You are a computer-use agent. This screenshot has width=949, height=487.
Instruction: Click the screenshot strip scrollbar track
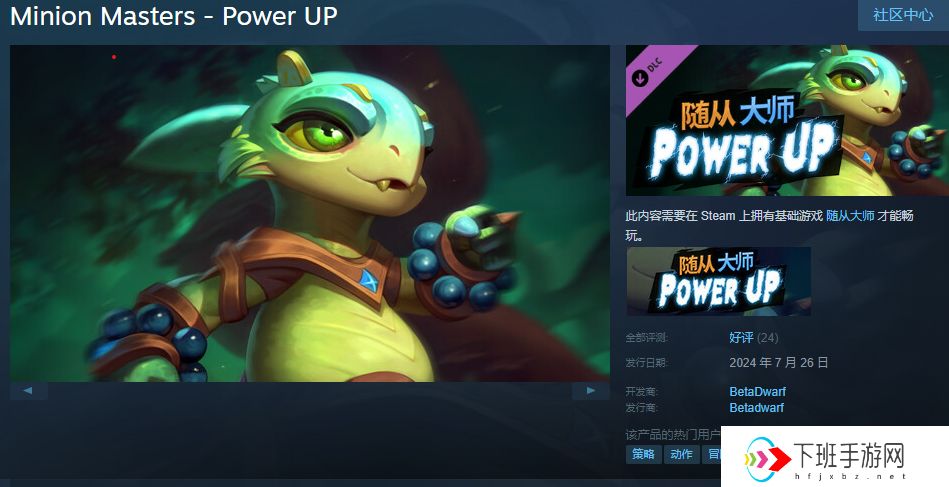(x=310, y=391)
